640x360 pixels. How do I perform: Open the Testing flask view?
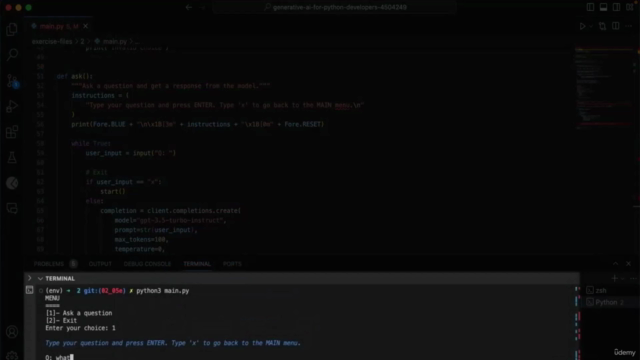point(12,158)
